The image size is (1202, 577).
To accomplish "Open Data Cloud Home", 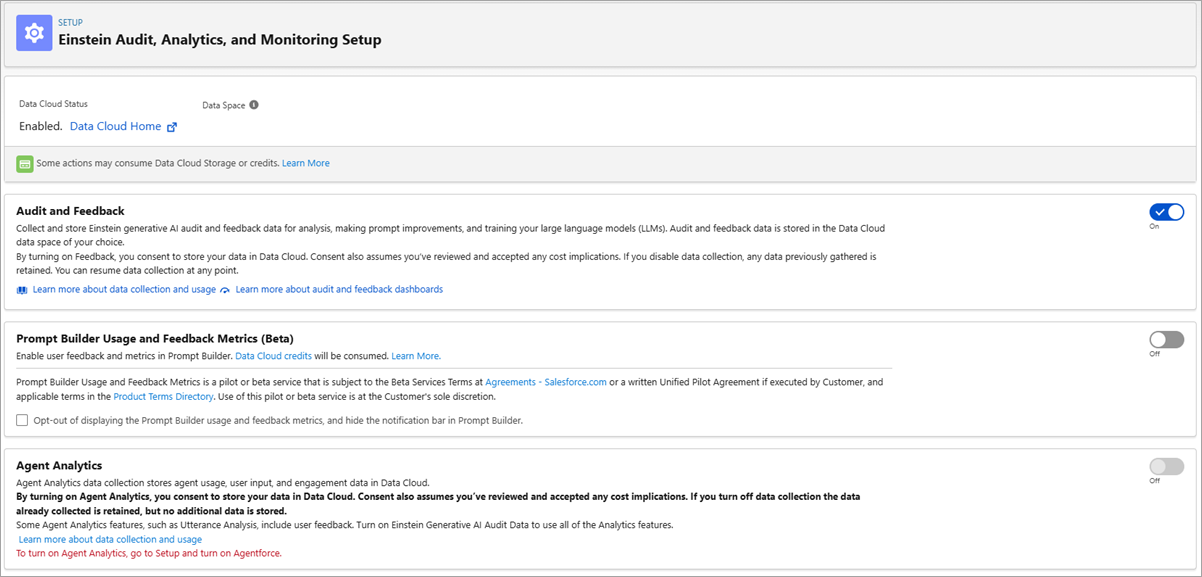I will point(115,125).
